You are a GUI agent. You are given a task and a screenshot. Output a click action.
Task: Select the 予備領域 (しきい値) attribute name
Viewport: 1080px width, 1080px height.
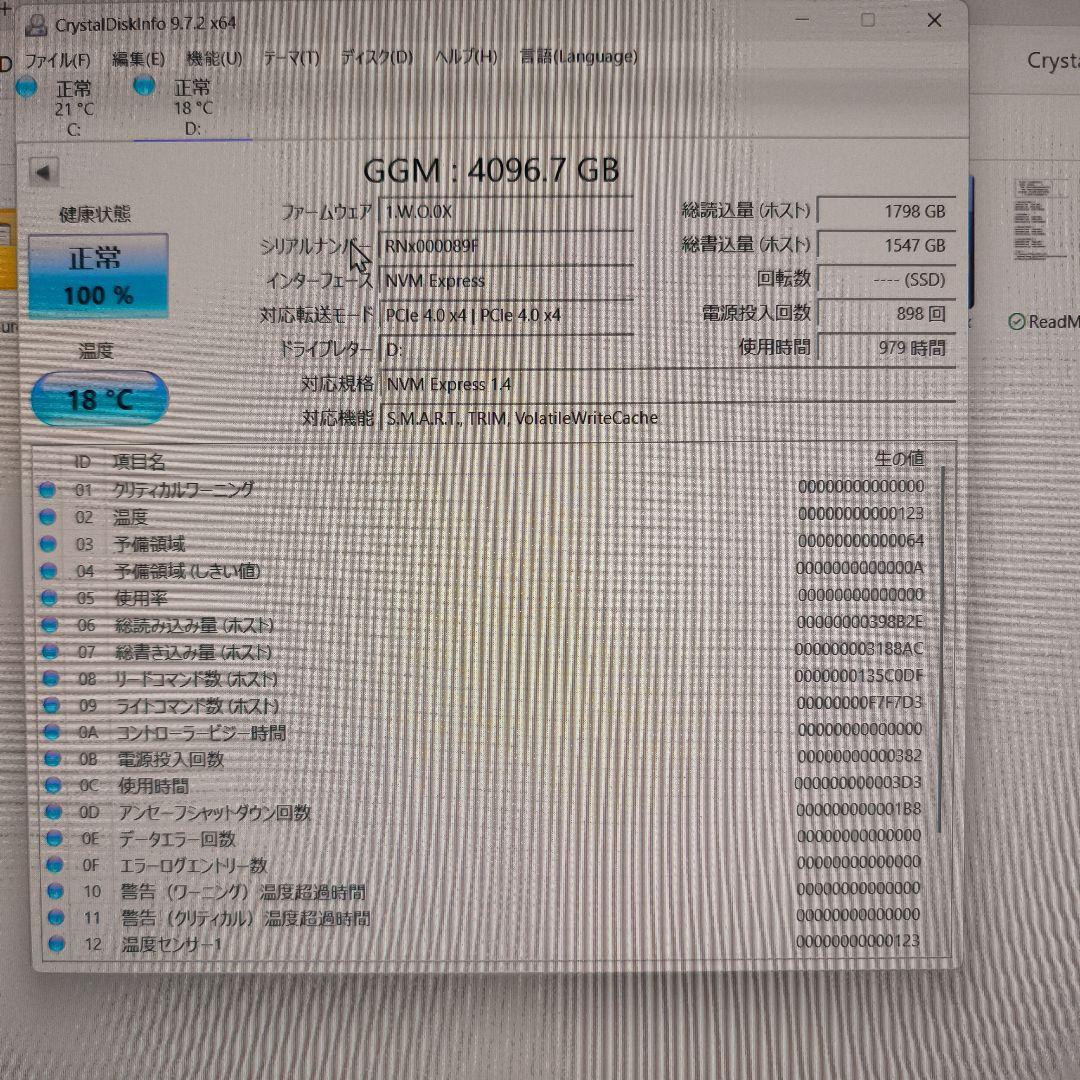187,571
